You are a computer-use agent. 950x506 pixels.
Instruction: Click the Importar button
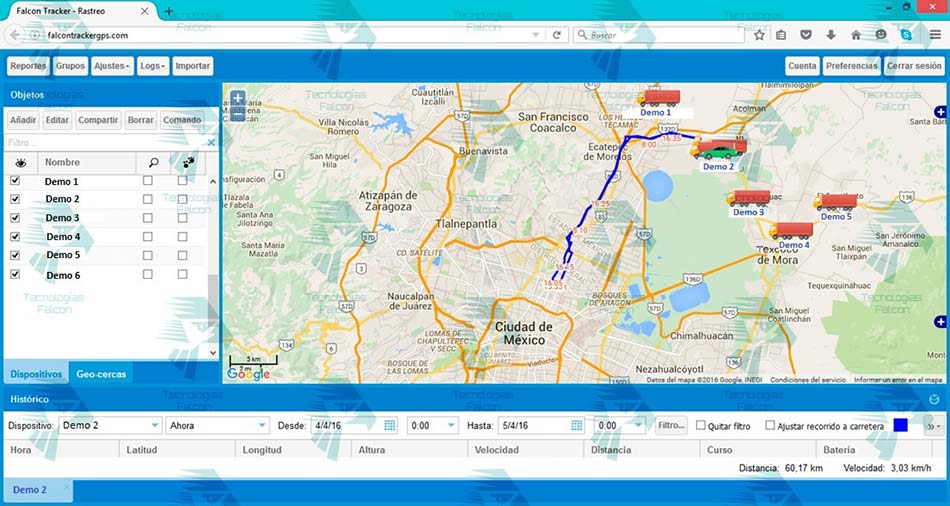[x=193, y=66]
